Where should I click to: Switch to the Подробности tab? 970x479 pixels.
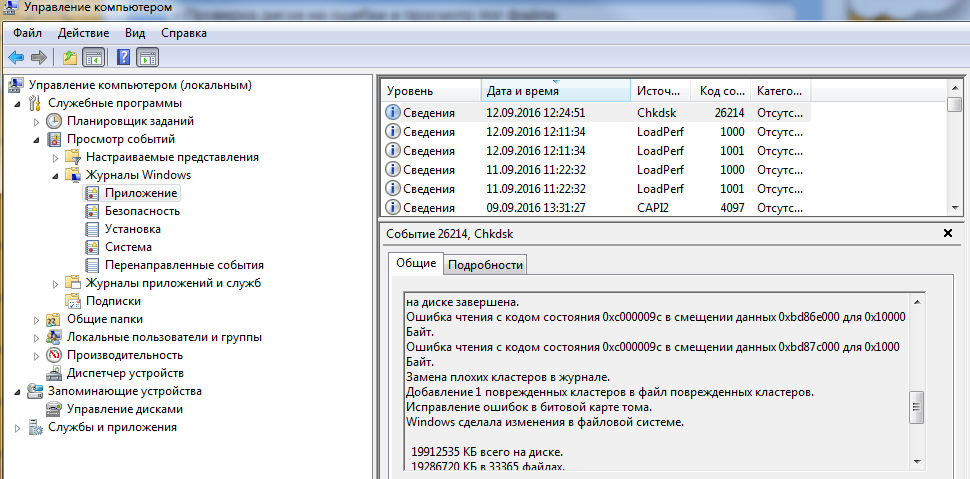(x=486, y=265)
